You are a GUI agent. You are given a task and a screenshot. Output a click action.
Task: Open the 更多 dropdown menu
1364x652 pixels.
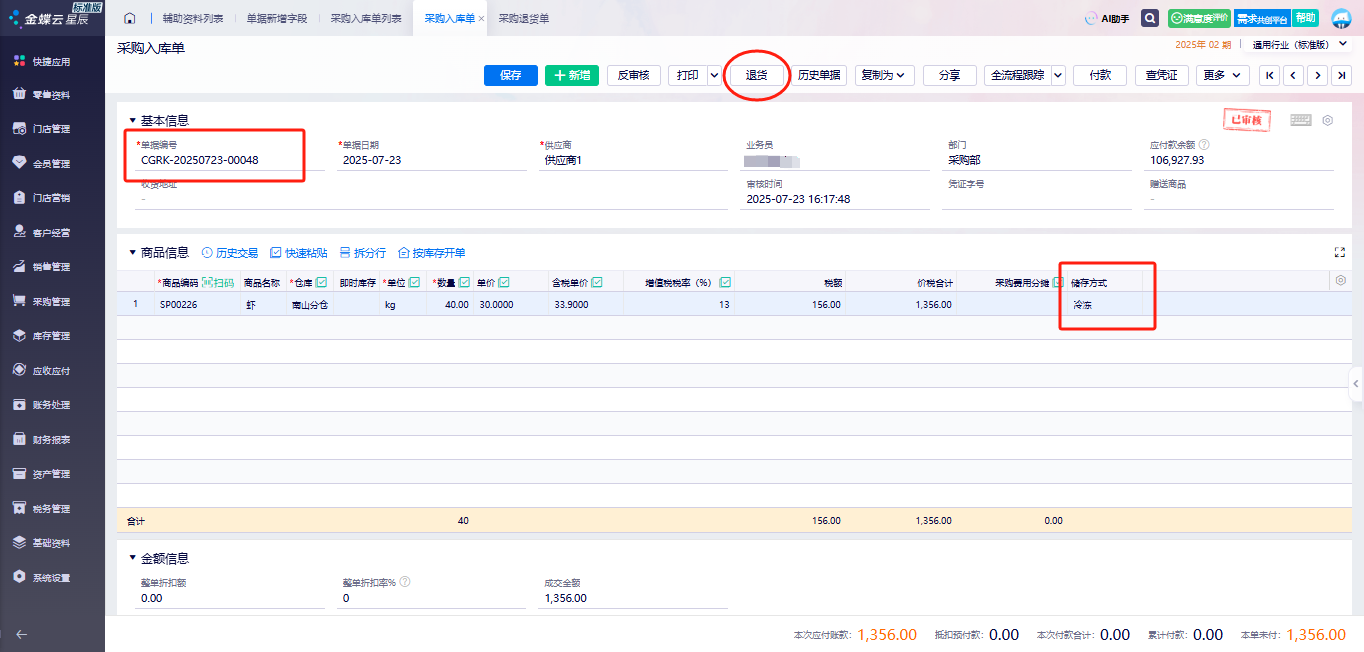pos(1222,75)
